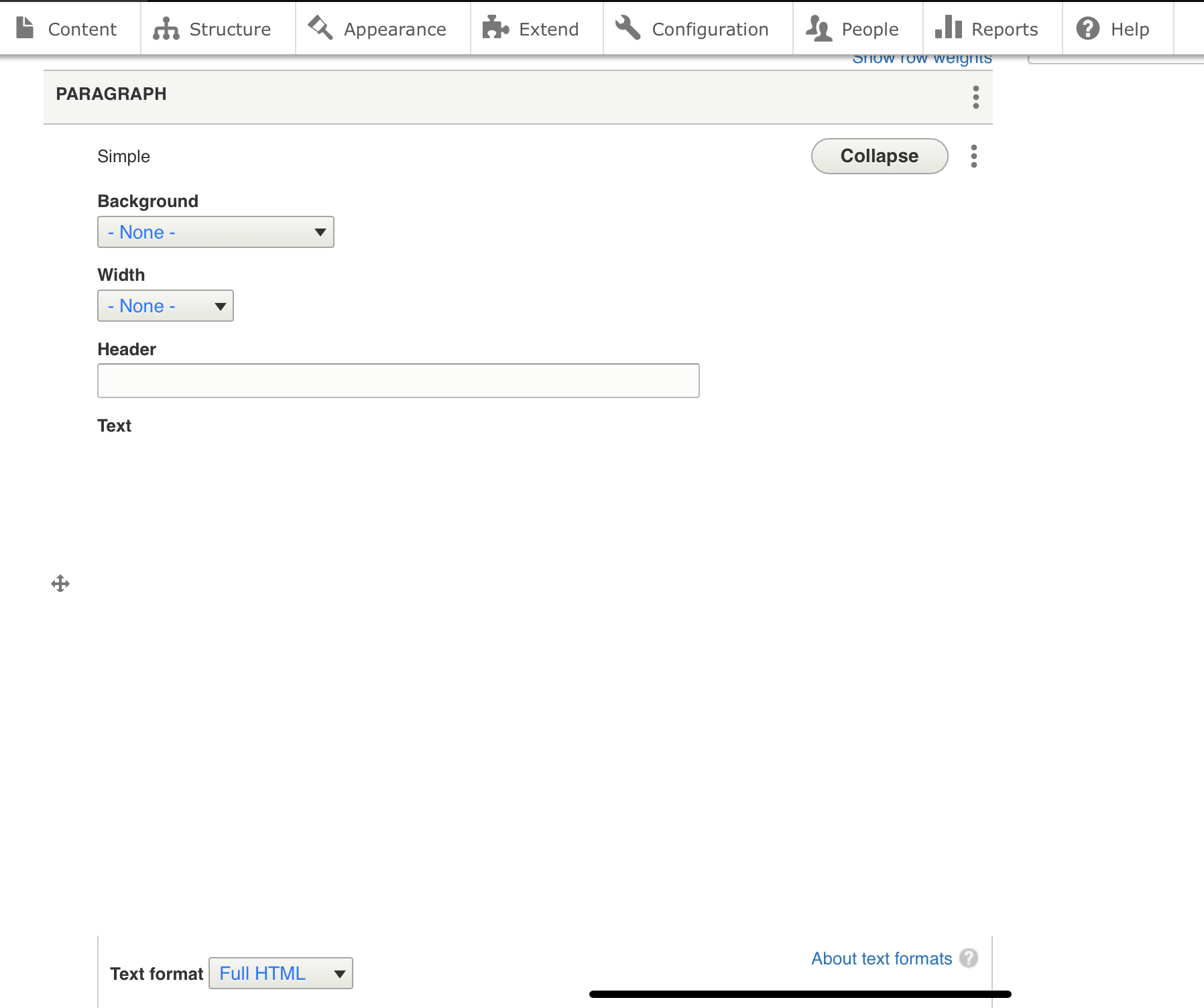Click the Show row weights link
The height and width of the screenshot is (1008, 1204).
coord(922,58)
